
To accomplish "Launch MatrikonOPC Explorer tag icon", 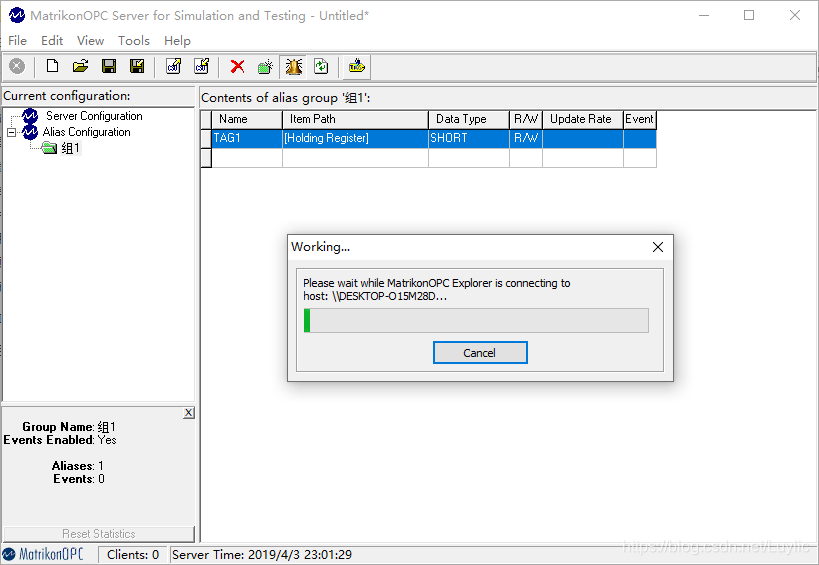I will tap(357, 66).
